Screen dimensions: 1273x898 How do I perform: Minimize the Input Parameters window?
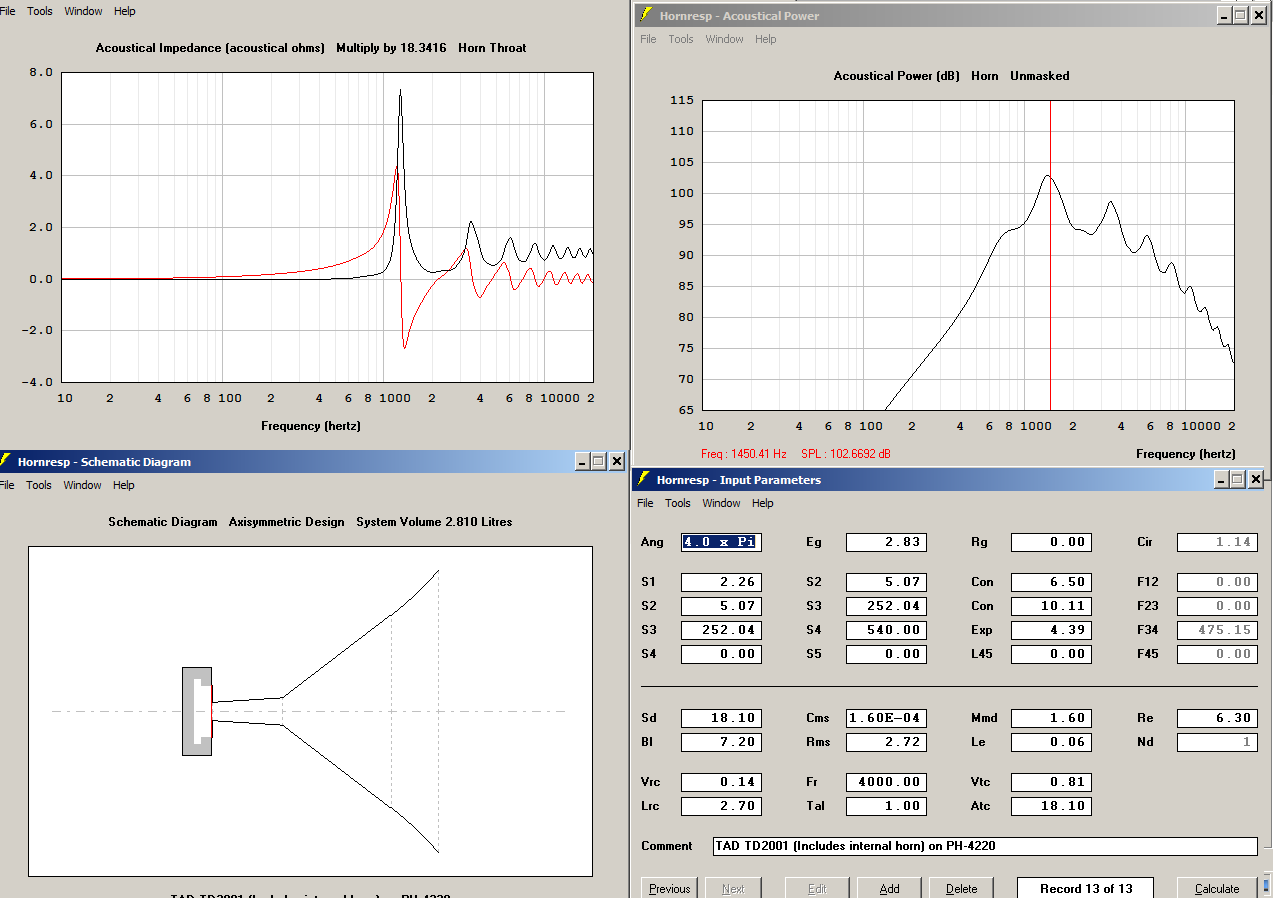click(x=1223, y=479)
